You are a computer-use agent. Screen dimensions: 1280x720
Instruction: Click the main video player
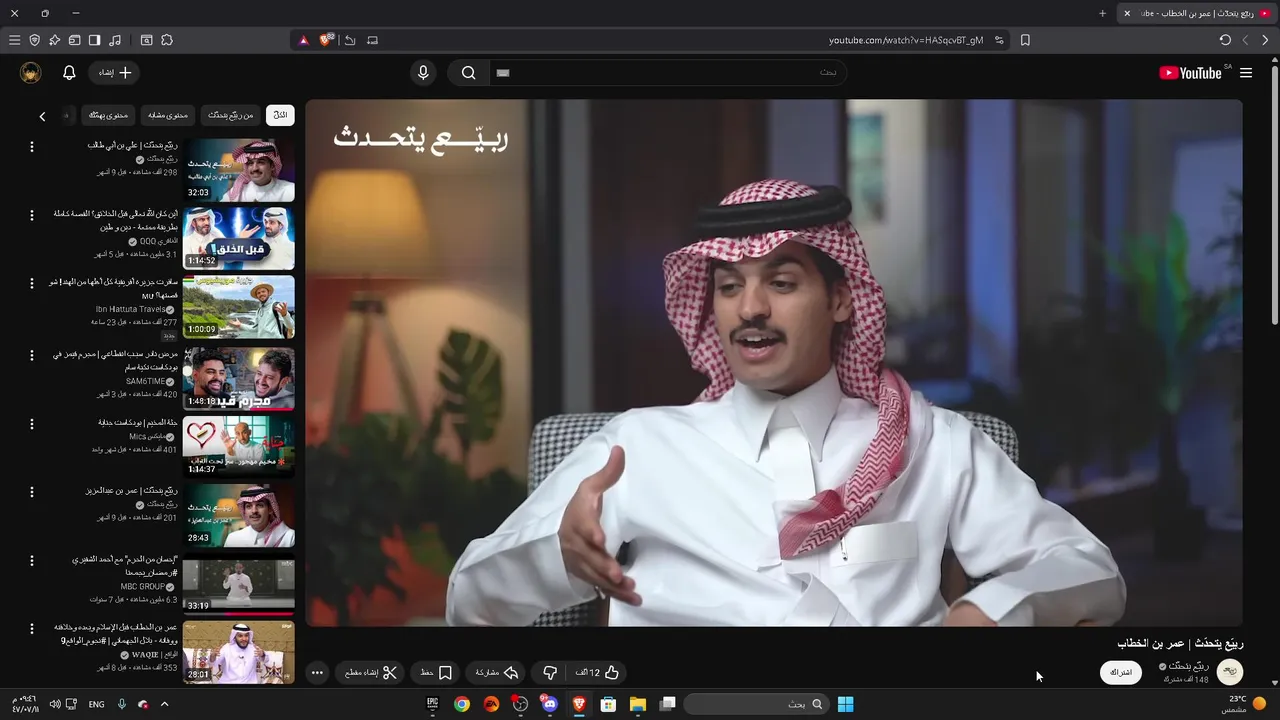coord(773,363)
